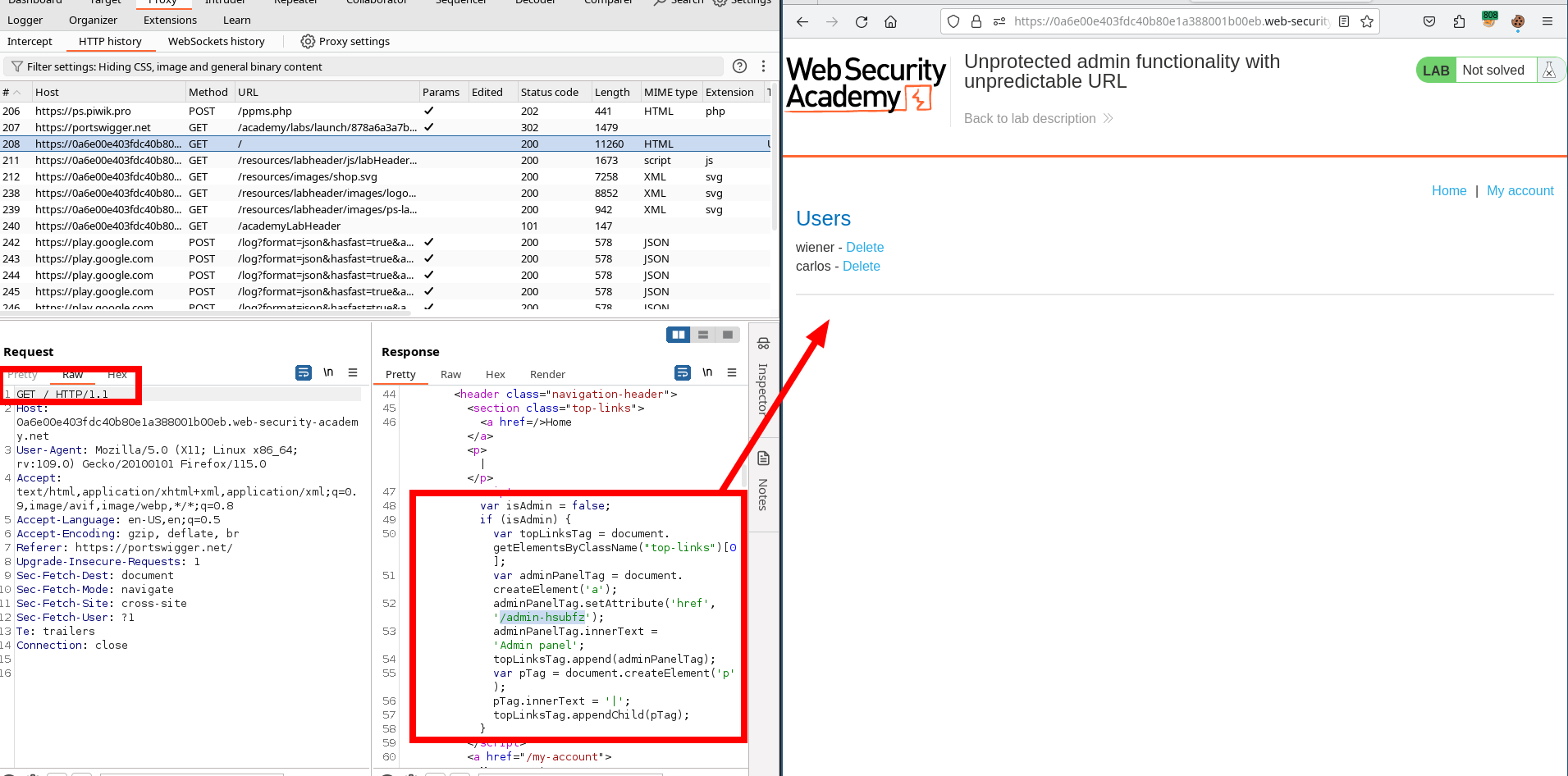Open lab flask icon next to Not solved
Screen dimensions: 1568x776
pyautogui.click(x=1549, y=71)
